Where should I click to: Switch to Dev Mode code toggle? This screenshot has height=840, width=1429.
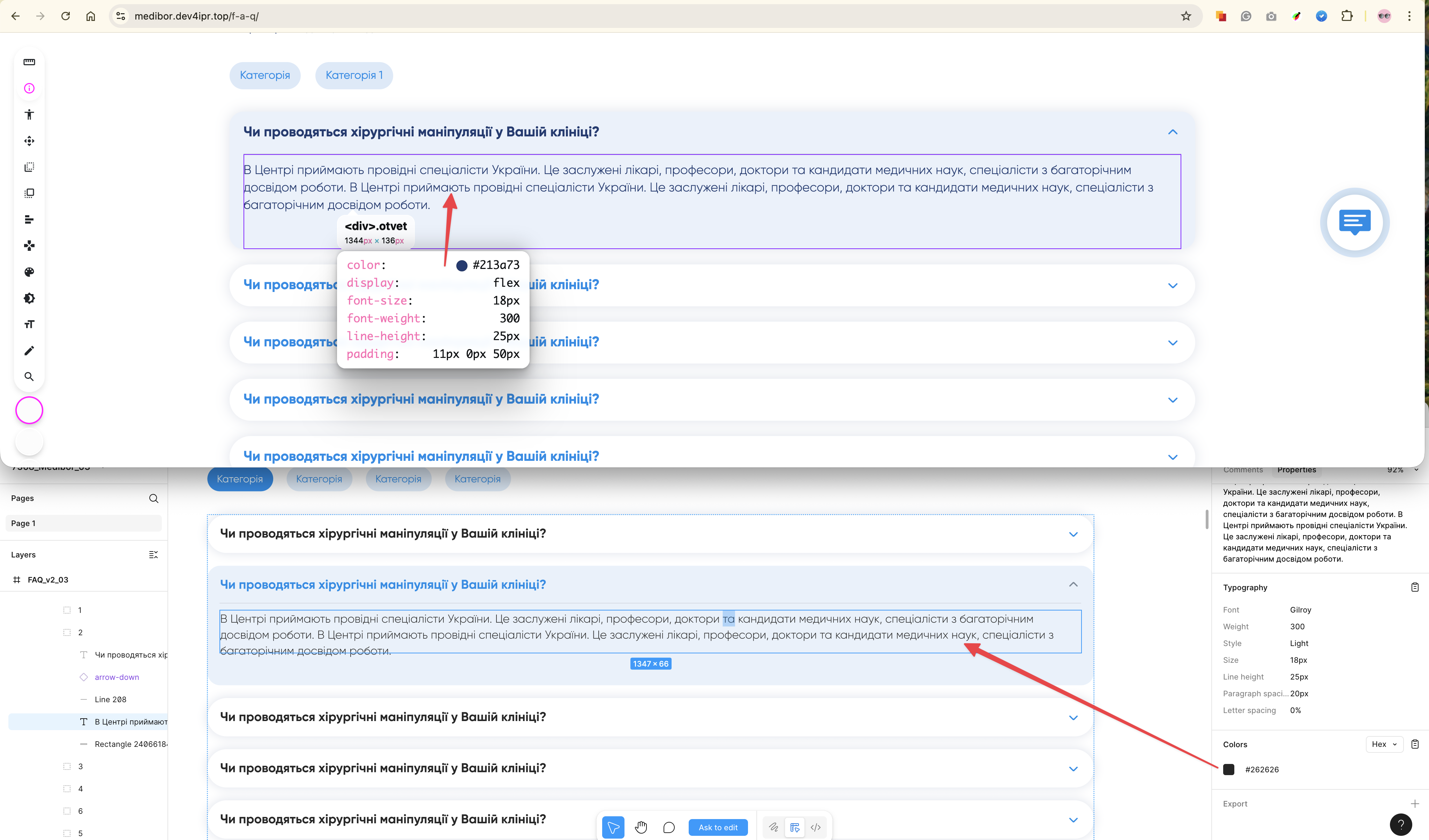815,827
